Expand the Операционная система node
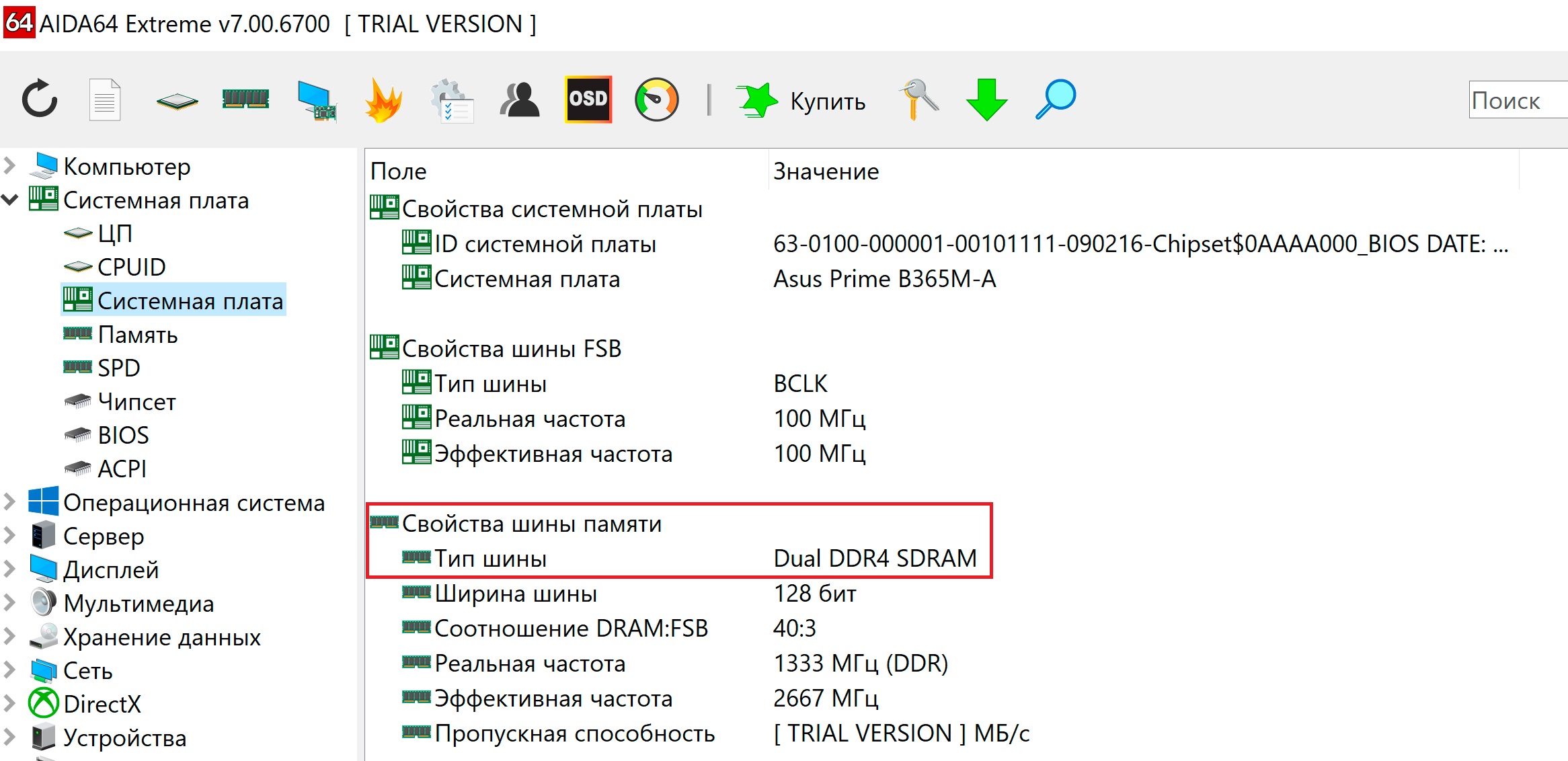This screenshot has height=761, width=1568. pyautogui.click(x=9, y=502)
